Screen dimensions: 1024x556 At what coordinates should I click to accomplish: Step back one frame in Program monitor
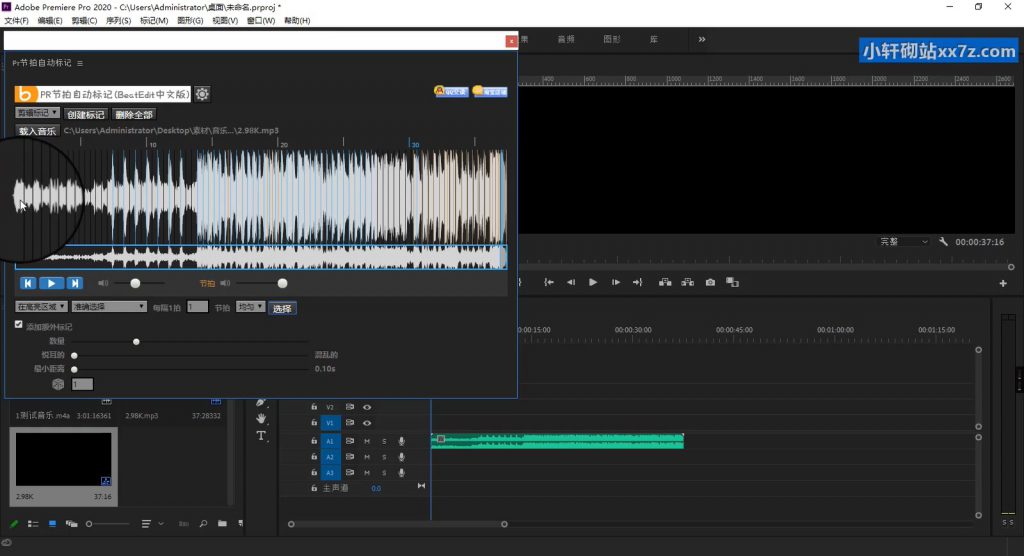571,282
